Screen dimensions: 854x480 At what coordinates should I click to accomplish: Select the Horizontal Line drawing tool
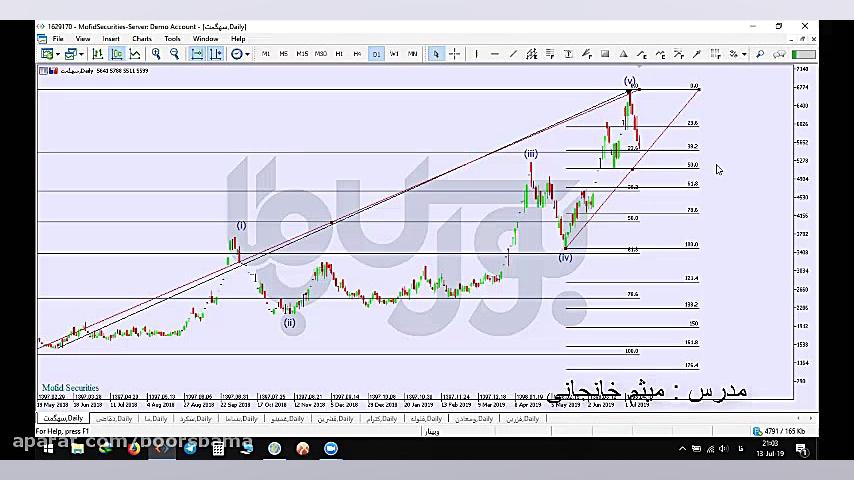point(495,54)
